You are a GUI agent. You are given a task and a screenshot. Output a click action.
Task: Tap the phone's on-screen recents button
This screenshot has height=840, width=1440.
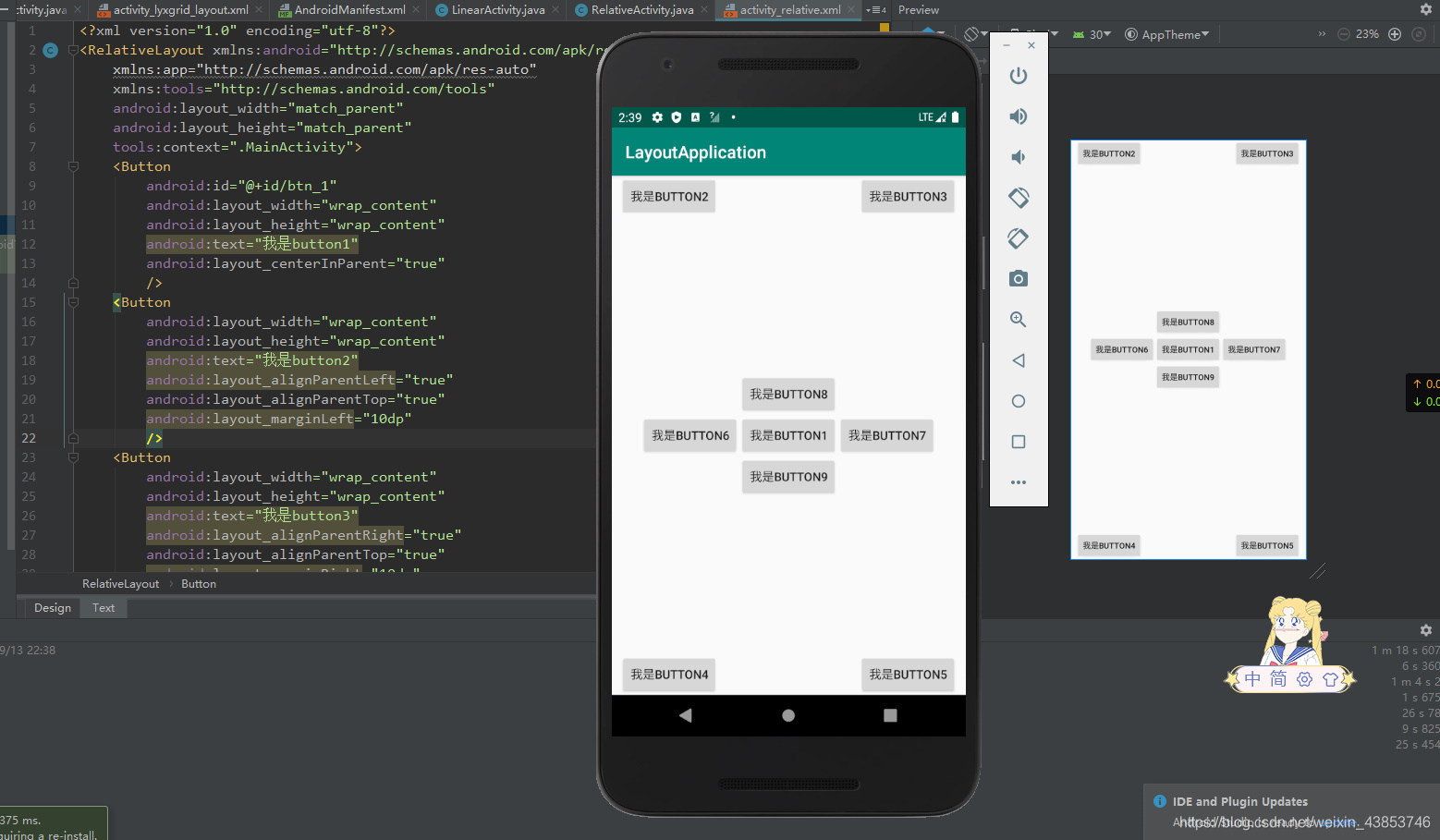pyautogui.click(x=890, y=715)
